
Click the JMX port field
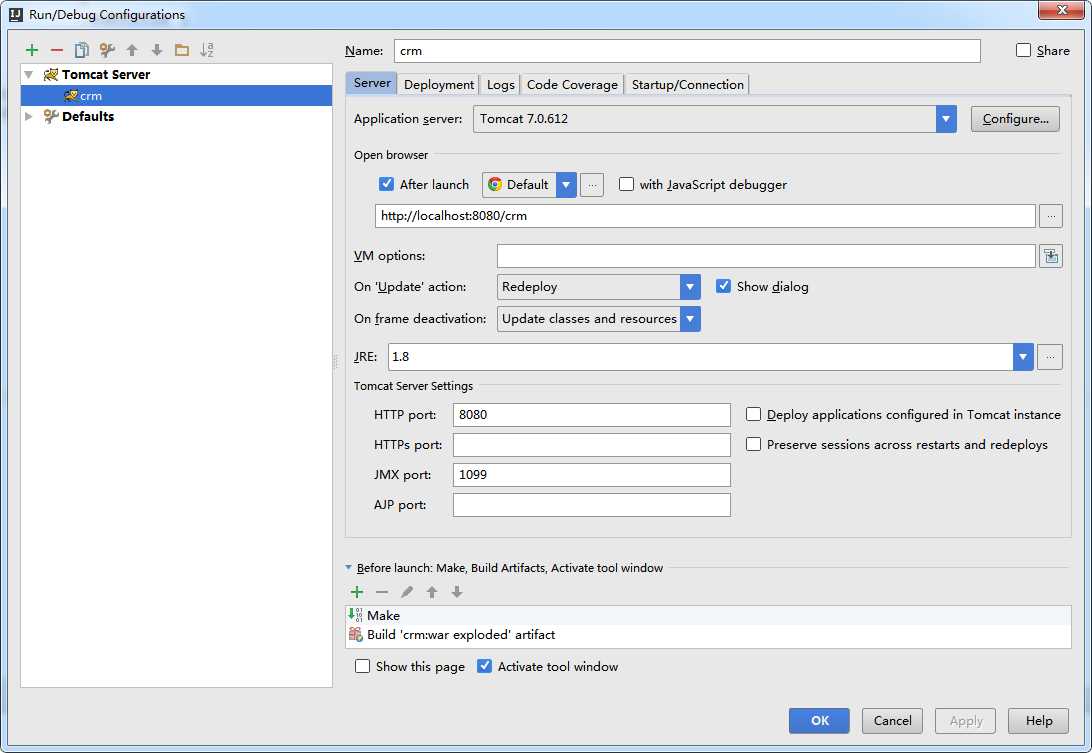tap(591, 475)
